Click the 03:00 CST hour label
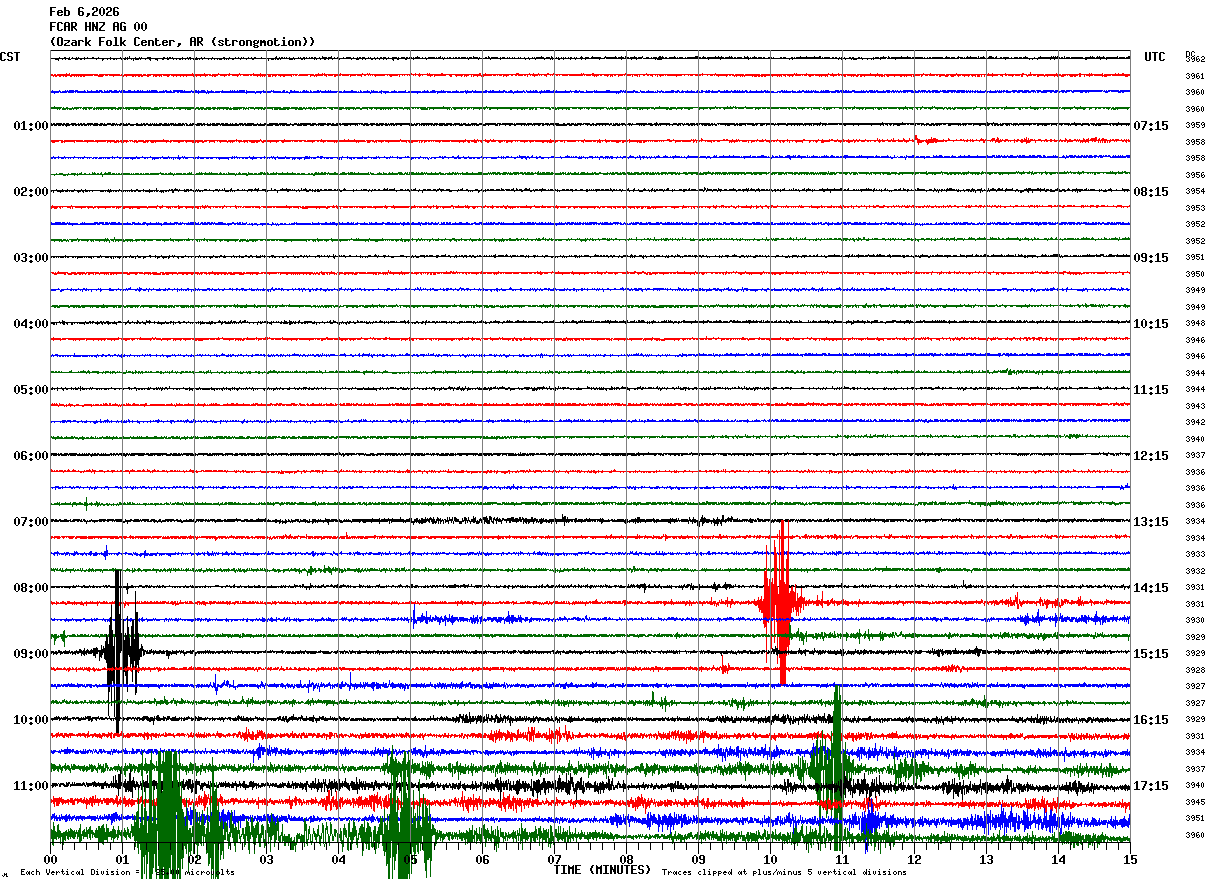Screen dimensions: 1210x886 click(x=31, y=258)
